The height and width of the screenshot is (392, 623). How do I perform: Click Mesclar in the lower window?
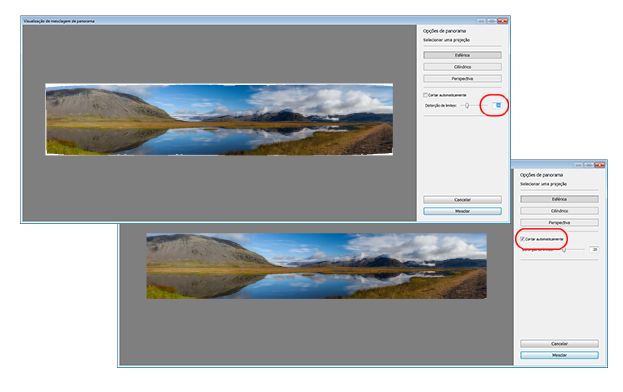tap(559, 355)
